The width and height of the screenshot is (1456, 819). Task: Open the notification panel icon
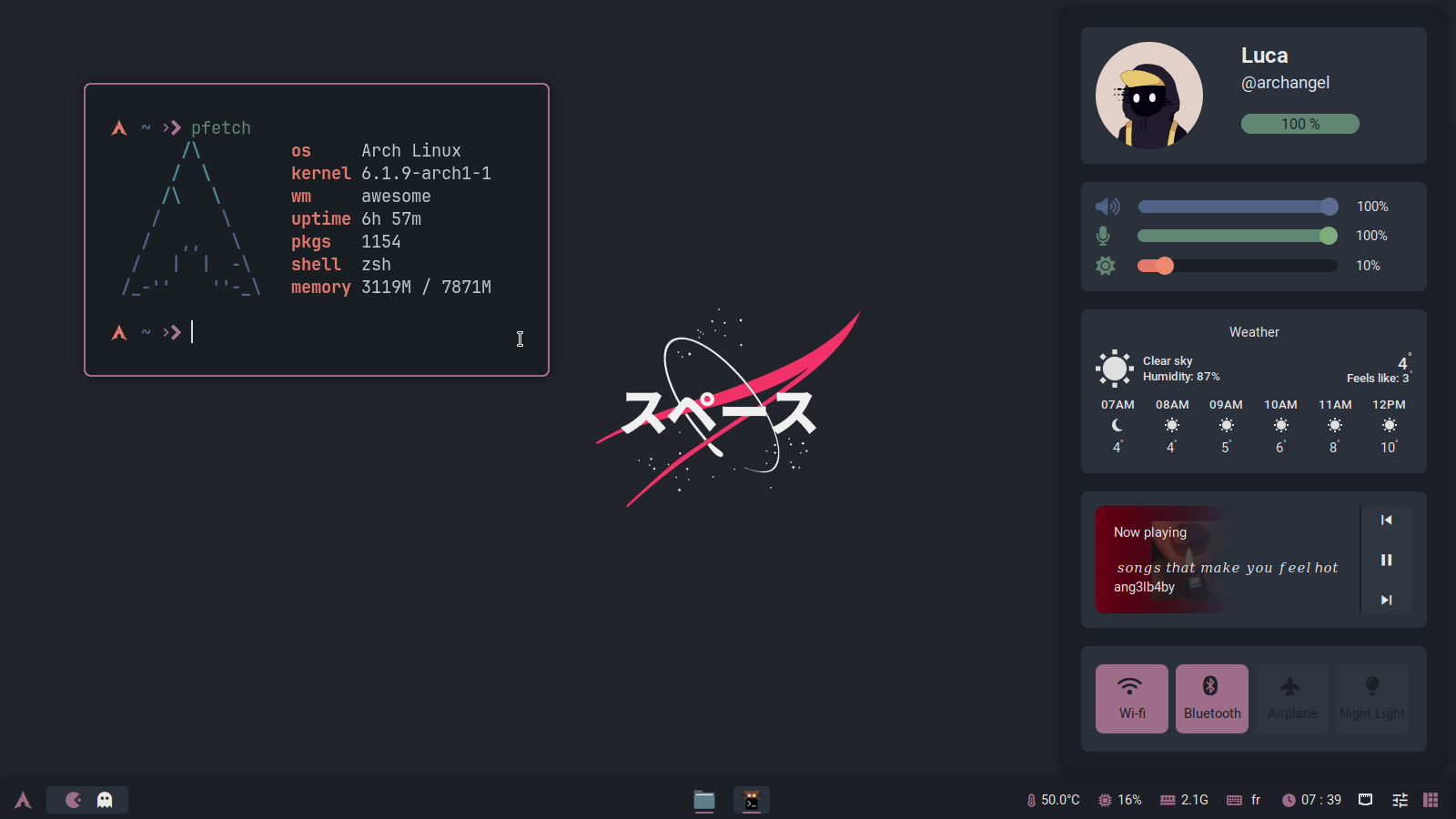1365,800
